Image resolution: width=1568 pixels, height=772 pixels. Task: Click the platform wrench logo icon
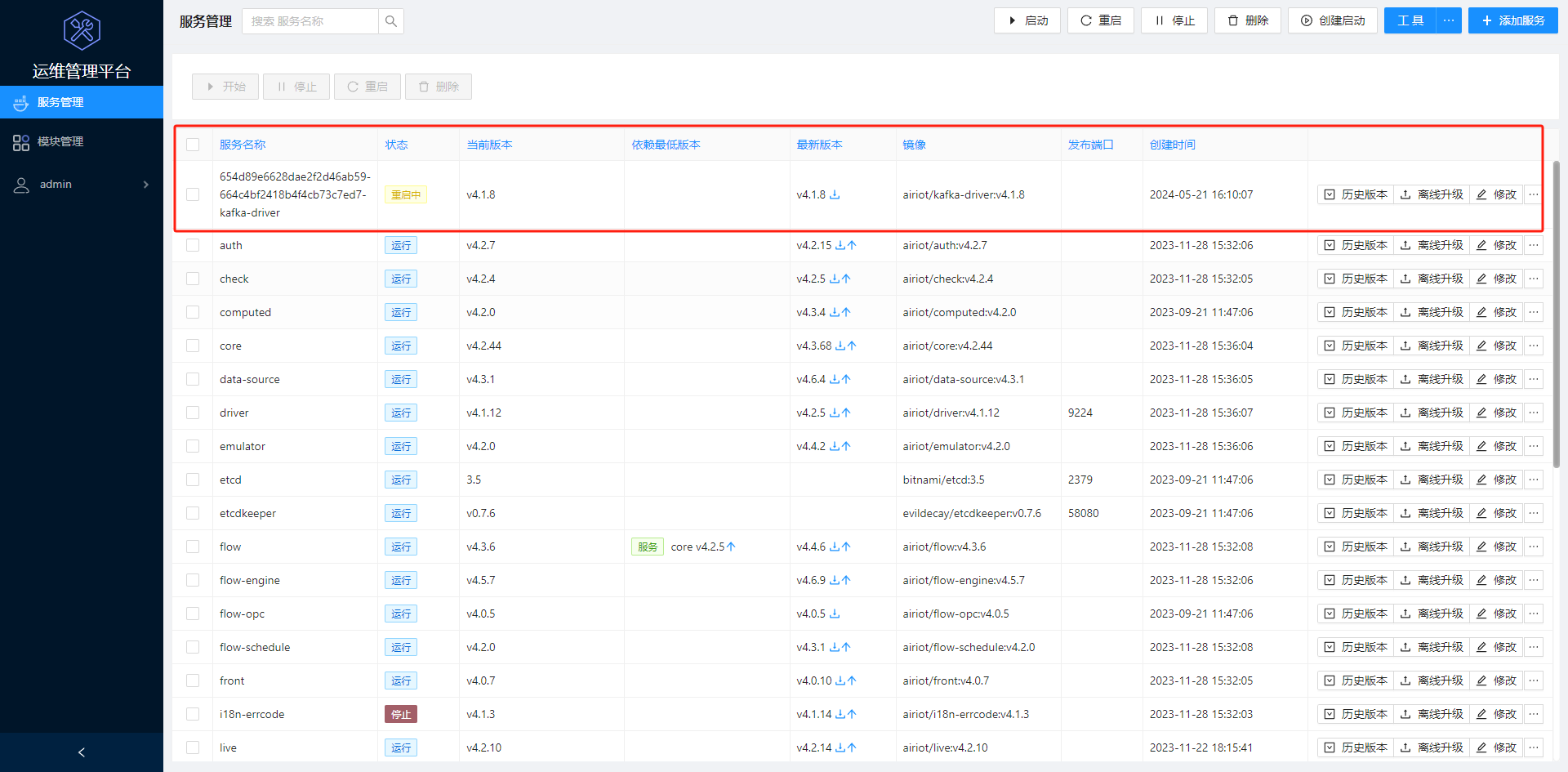point(82,31)
